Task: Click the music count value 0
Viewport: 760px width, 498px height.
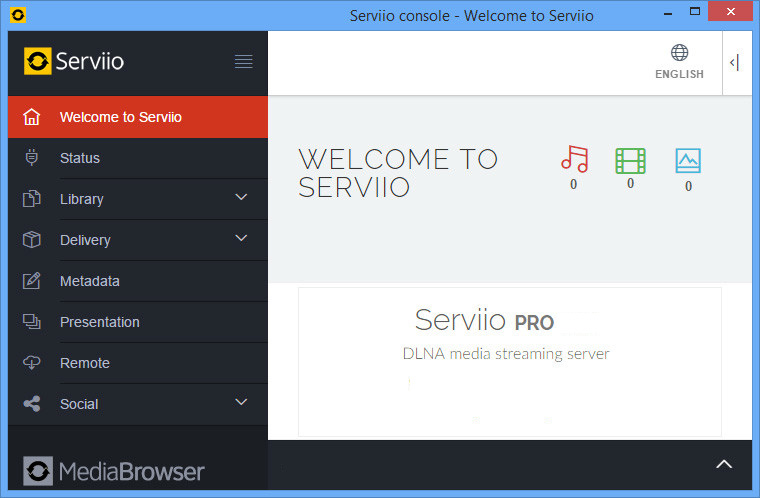Action: point(573,184)
